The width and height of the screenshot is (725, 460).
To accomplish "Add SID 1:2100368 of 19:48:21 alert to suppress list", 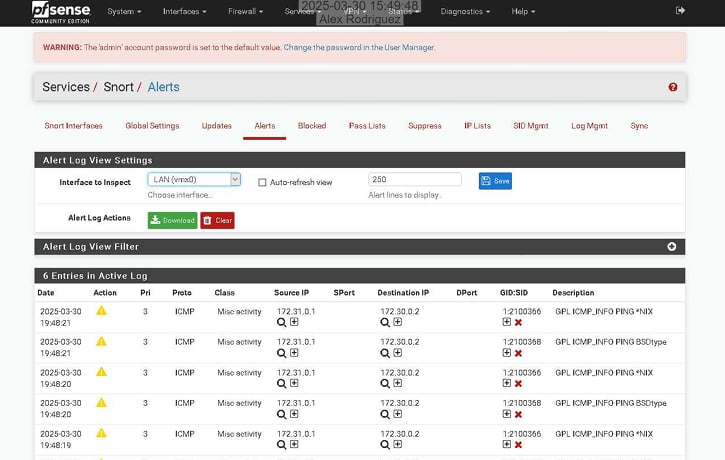I will (507, 353).
